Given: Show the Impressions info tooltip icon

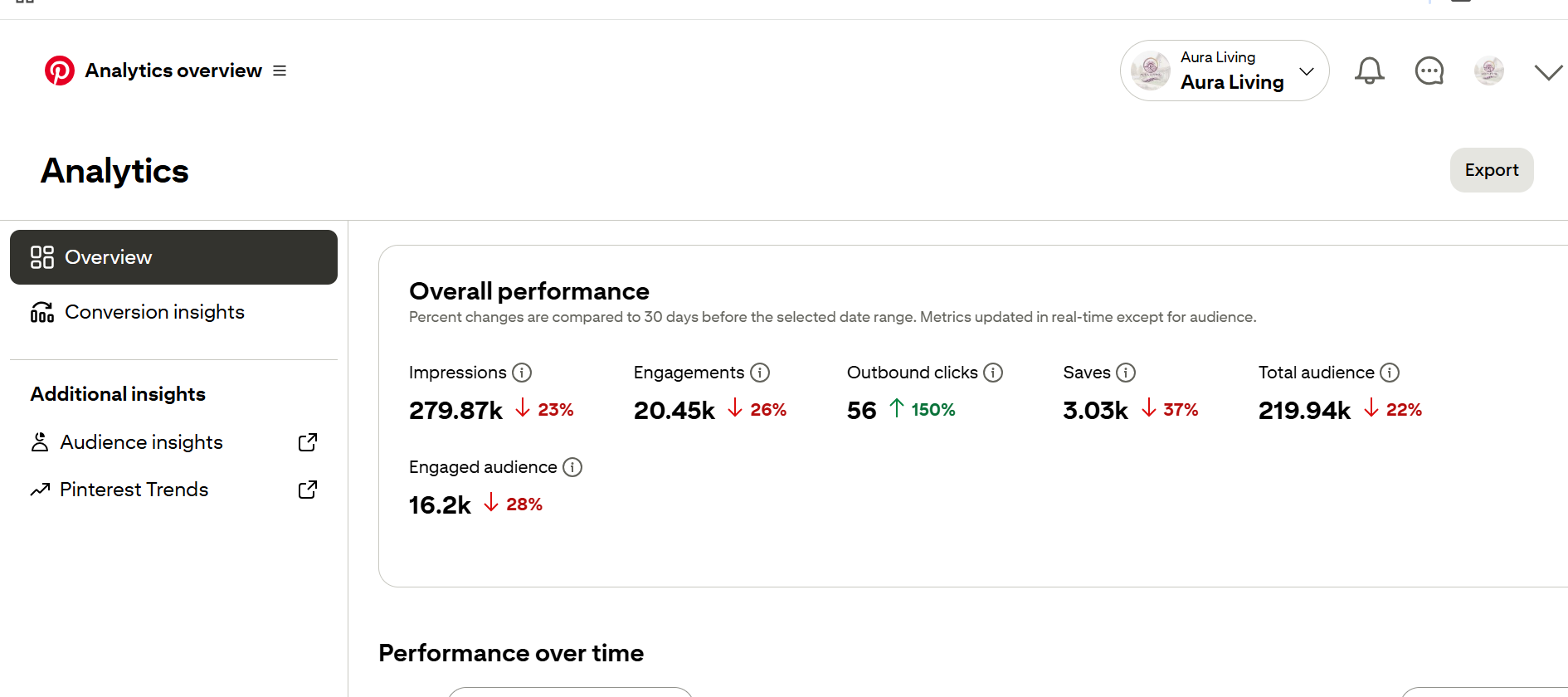Looking at the screenshot, I should coord(522,373).
